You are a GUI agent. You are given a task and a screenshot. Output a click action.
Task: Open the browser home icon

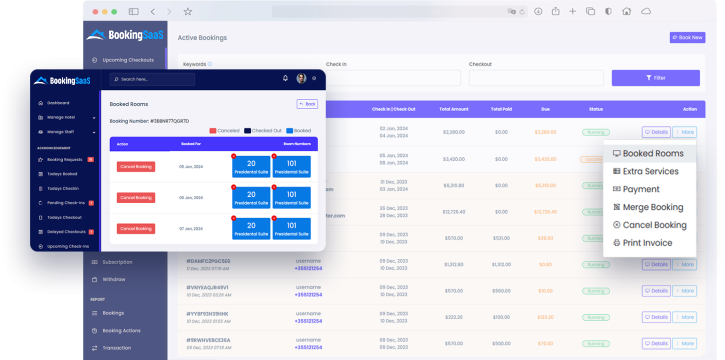627,12
